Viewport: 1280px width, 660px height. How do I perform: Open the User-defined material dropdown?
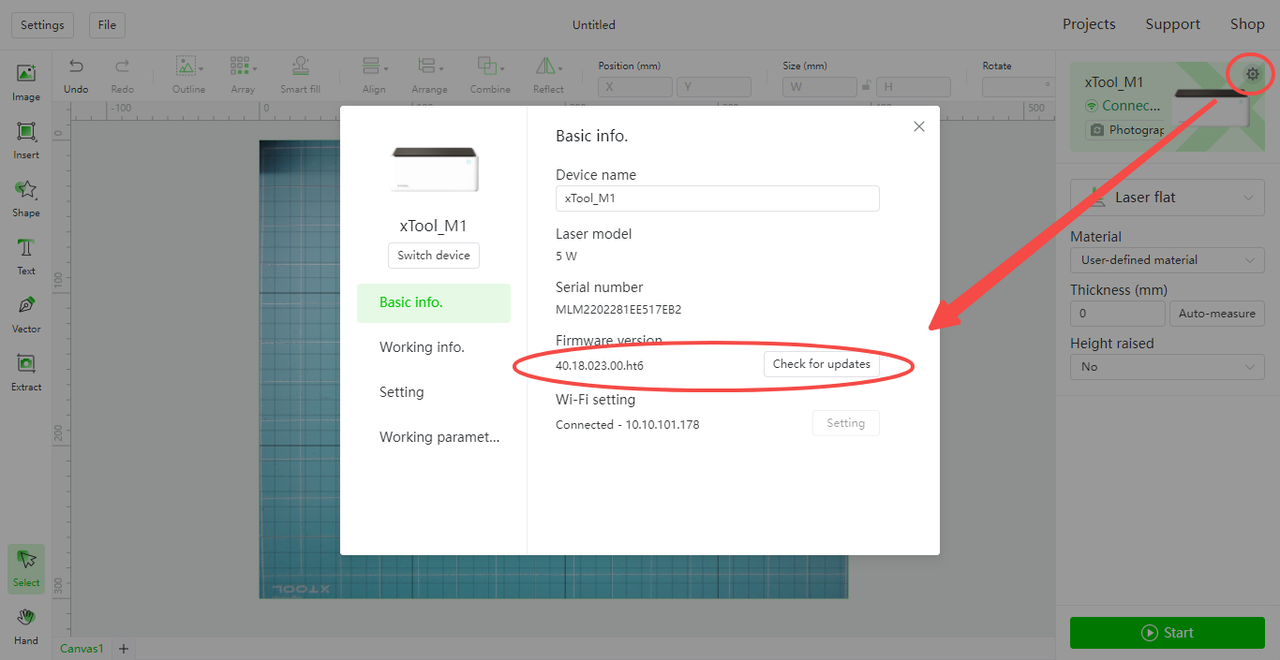coord(1167,260)
